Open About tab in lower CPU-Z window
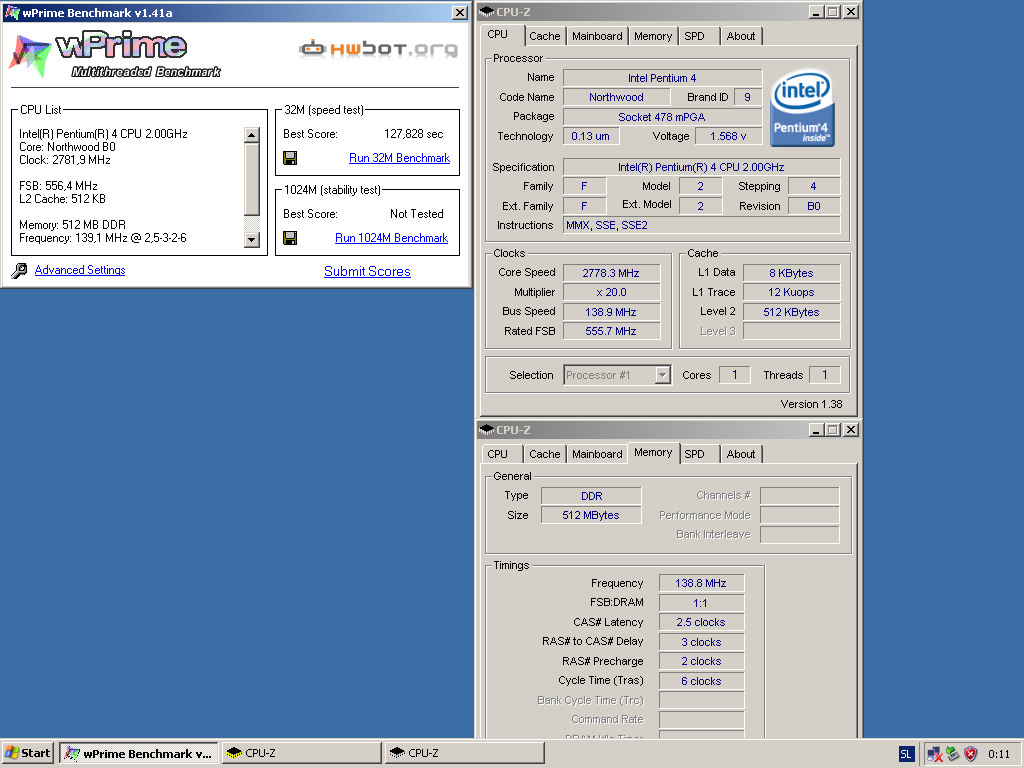Viewport: 1024px width, 768px height. [x=741, y=454]
